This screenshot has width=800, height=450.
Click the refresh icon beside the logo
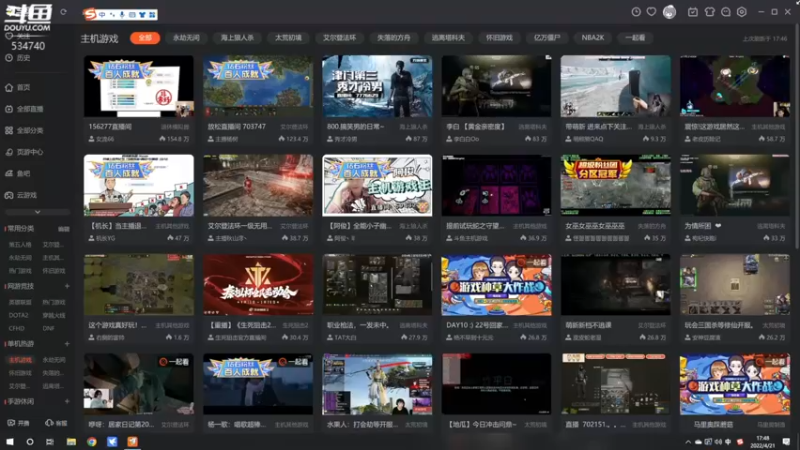click(63, 12)
